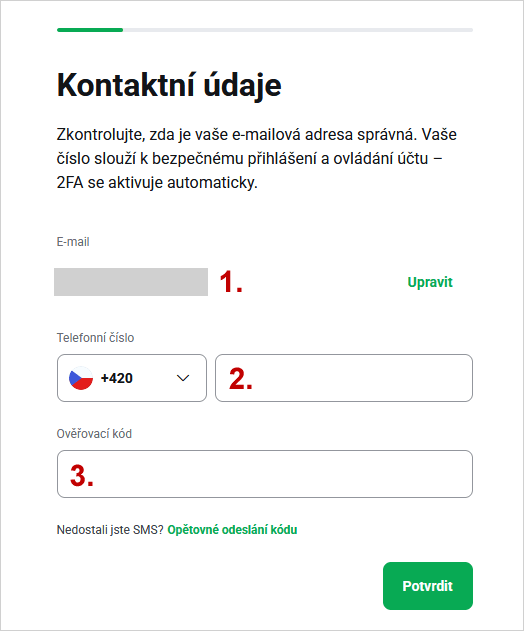This screenshot has height=631, width=524.
Task: Click into the Ověřovací kód input field
Action: click(265, 474)
